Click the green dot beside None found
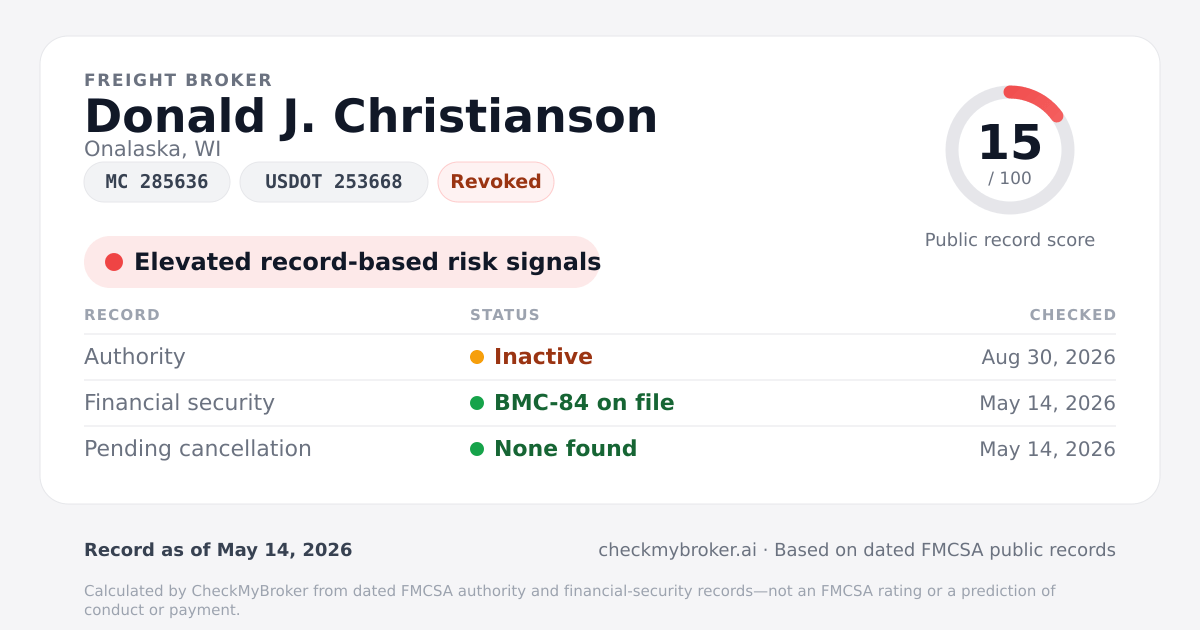This screenshot has height=630, width=1200. (x=477, y=449)
